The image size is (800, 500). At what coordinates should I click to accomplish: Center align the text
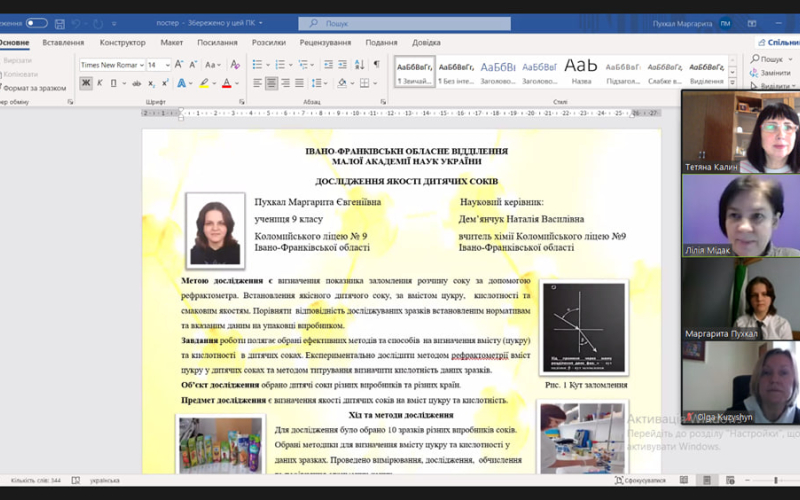click(x=271, y=83)
